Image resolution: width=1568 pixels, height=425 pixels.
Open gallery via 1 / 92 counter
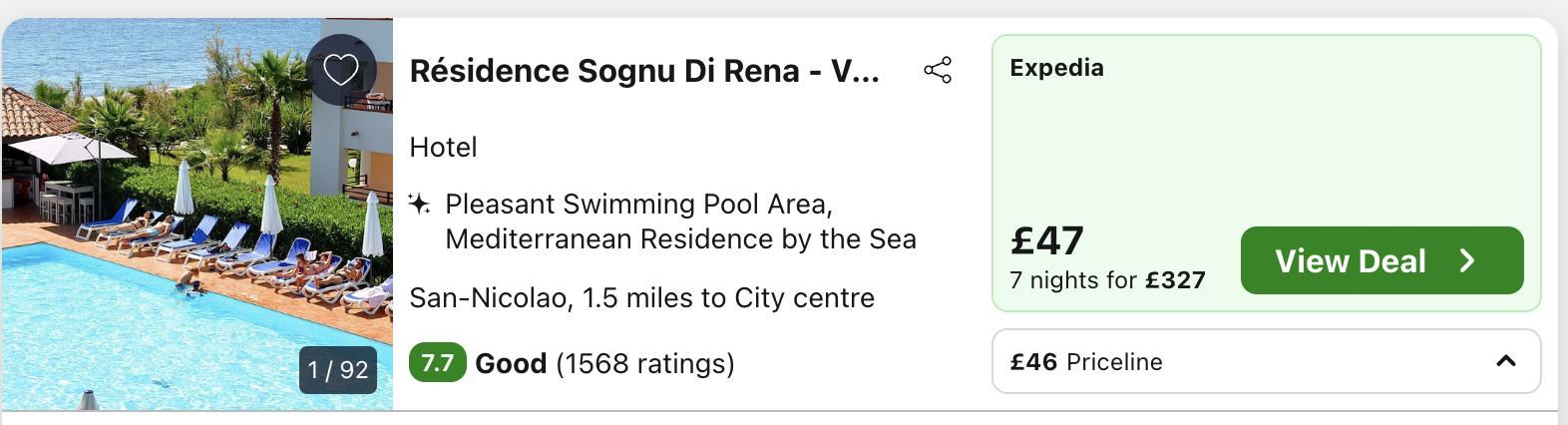tap(338, 370)
